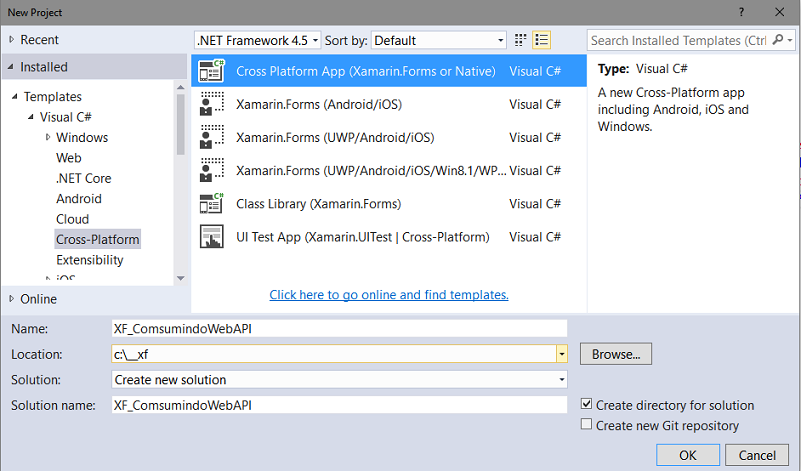Switch to medium icons list view

click(541, 40)
